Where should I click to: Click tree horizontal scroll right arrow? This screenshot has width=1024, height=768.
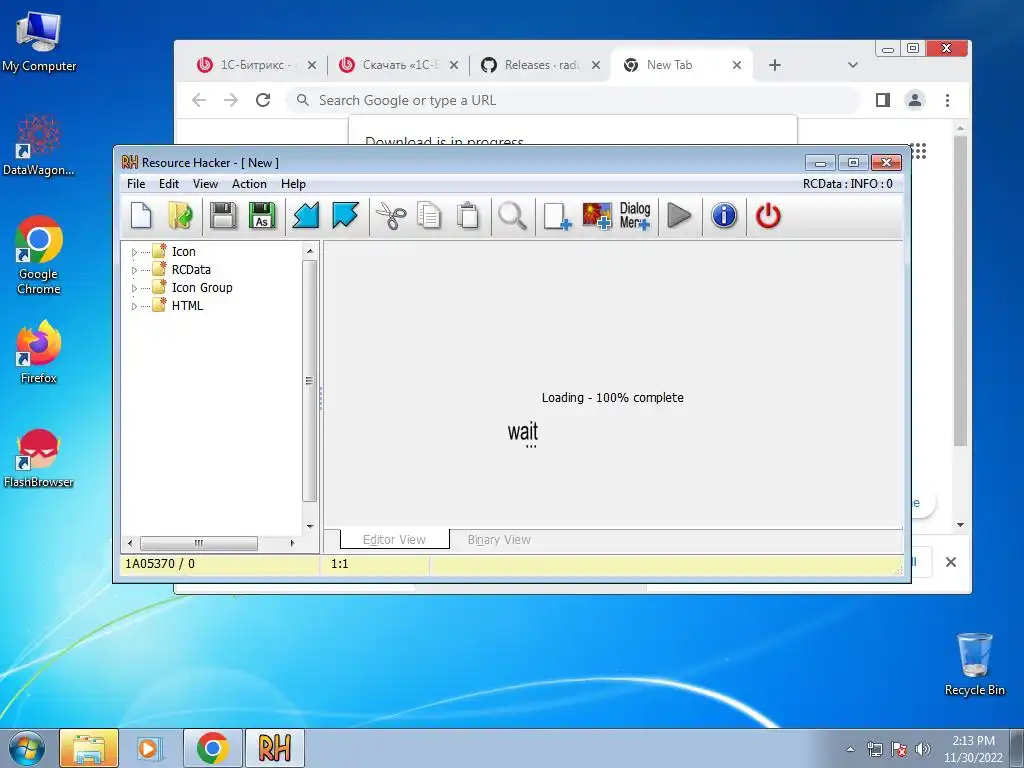click(x=292, y=543)
